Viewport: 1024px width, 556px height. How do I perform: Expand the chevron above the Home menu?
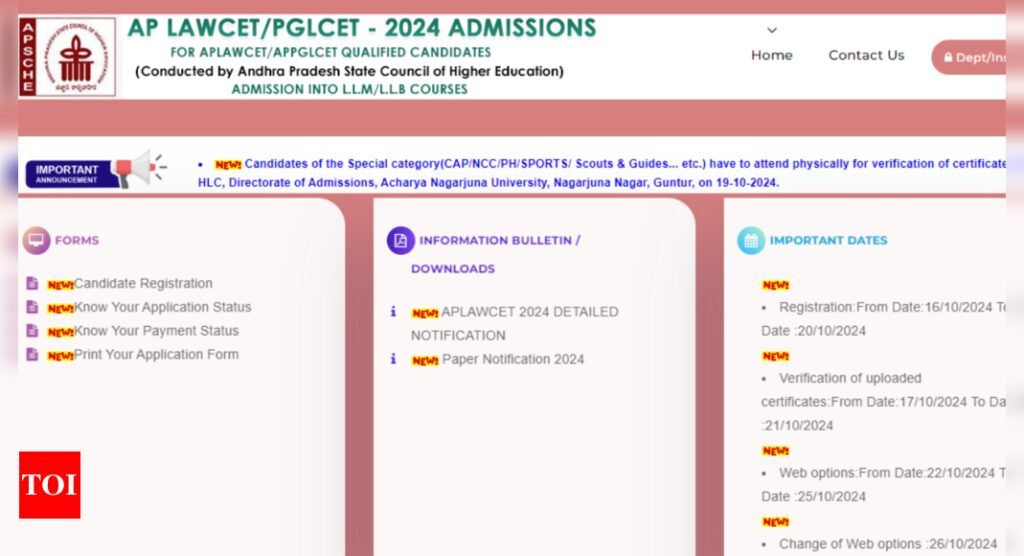tap(772, 31)
